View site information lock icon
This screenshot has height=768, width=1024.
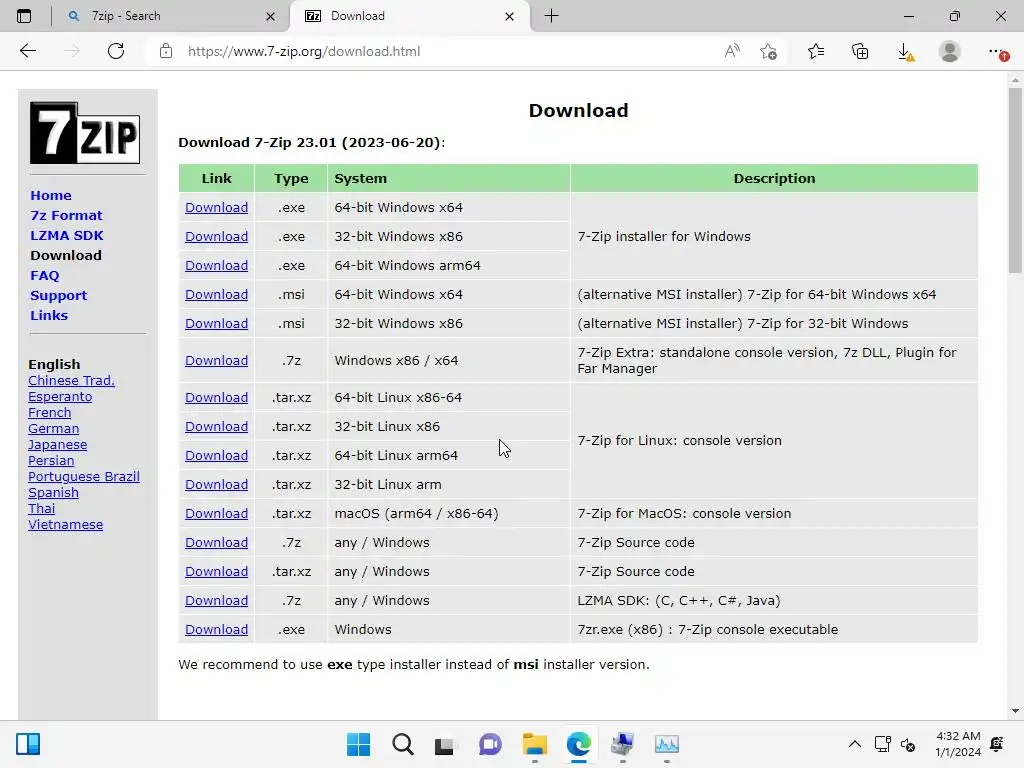click(x=166, y=51)
